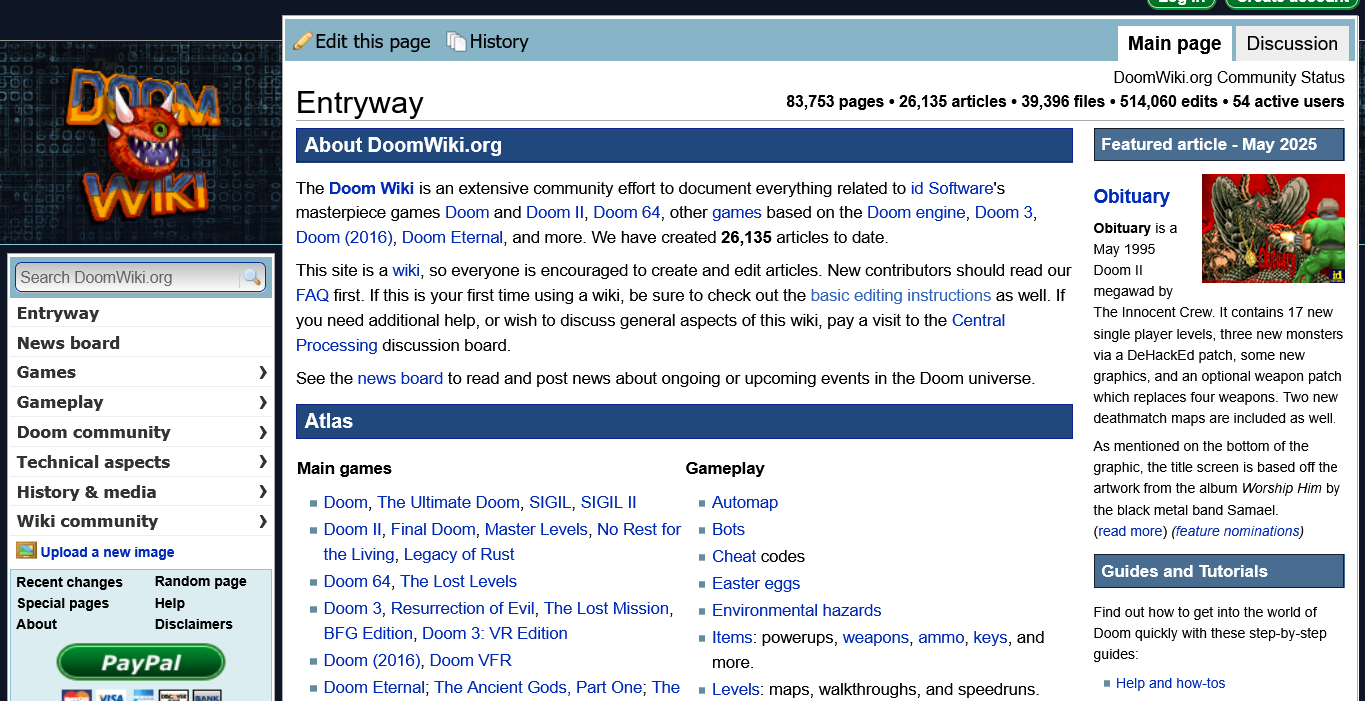Expand the Doom community sidebar section
Image resolution: width=1365 pixels, height=701 pixels.
coord(263,432)
